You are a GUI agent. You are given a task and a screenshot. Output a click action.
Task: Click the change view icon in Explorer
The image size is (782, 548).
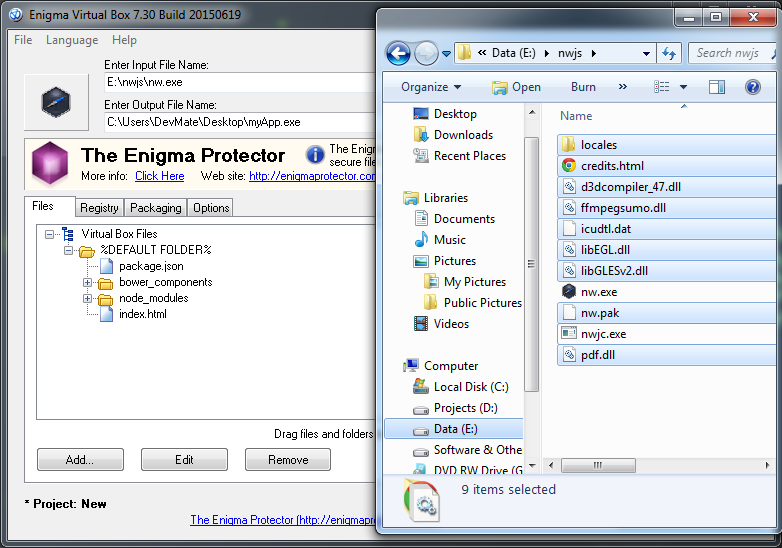pyautogui.click(x=661, y=87)
